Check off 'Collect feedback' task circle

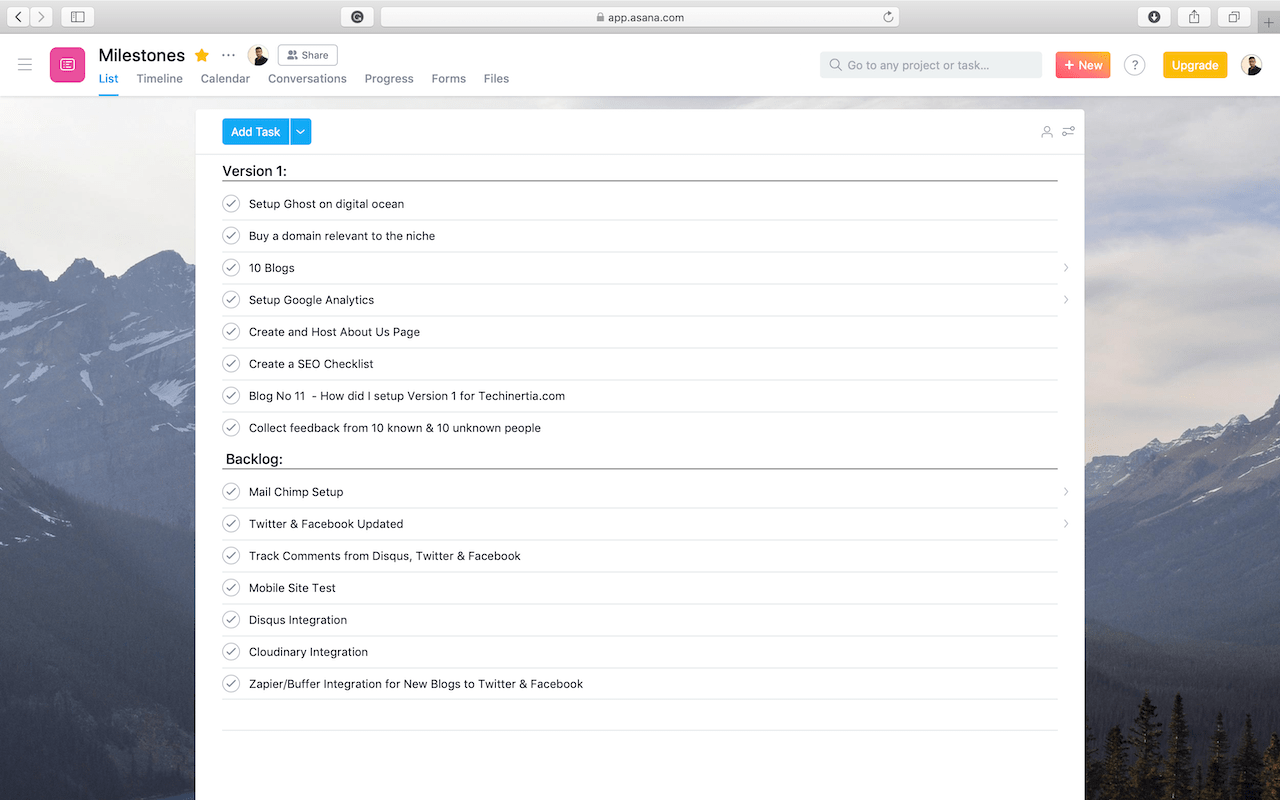click(231, 428)
